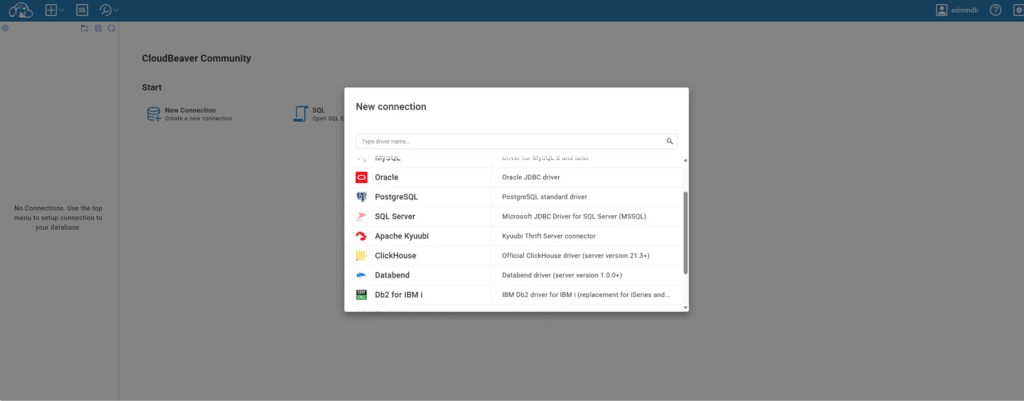This screenshot has height=401, width=1024.
Task: Refresh the navigator tree
Action: click(x=112, y=28)
